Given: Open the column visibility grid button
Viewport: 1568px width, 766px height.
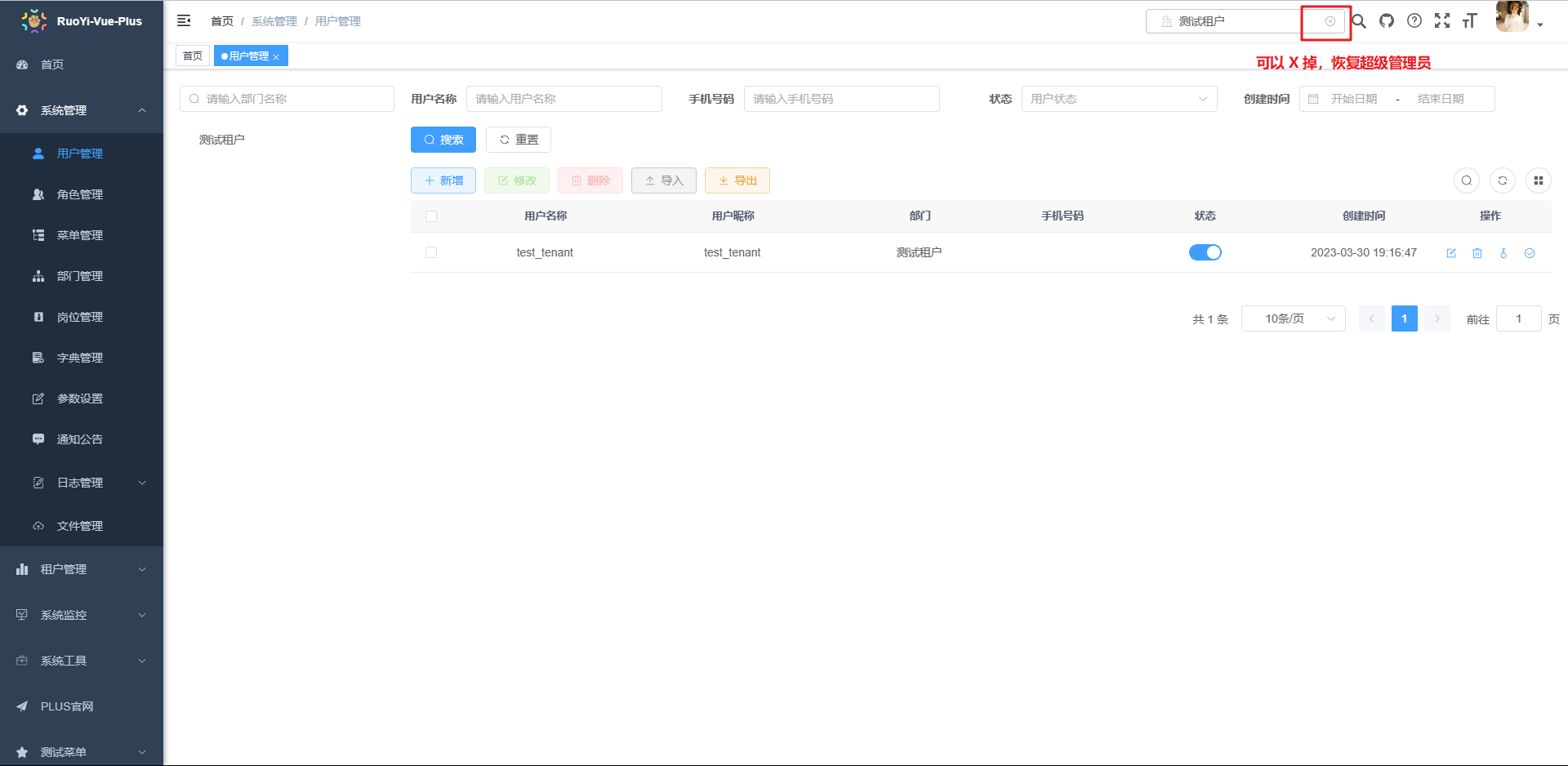Looking at the screenshot, I should (1539, 180).
